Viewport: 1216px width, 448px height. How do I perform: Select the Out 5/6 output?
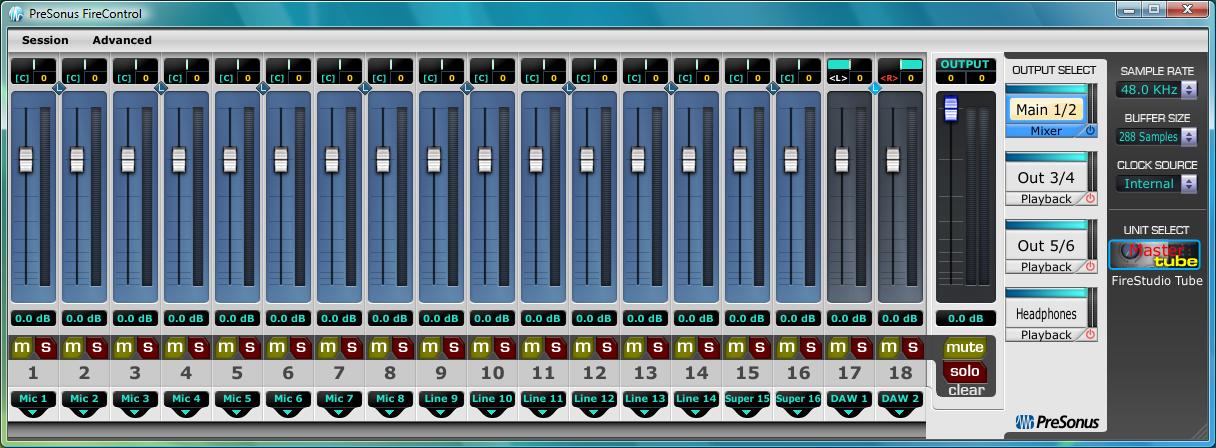1046,245
